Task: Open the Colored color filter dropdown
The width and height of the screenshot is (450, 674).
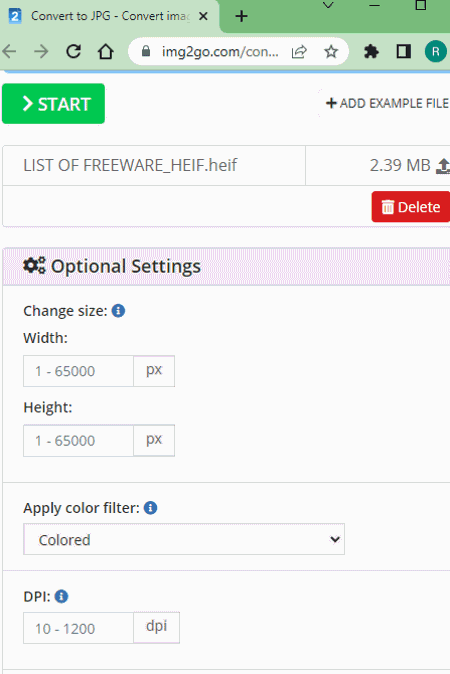Action: (184, 539)
